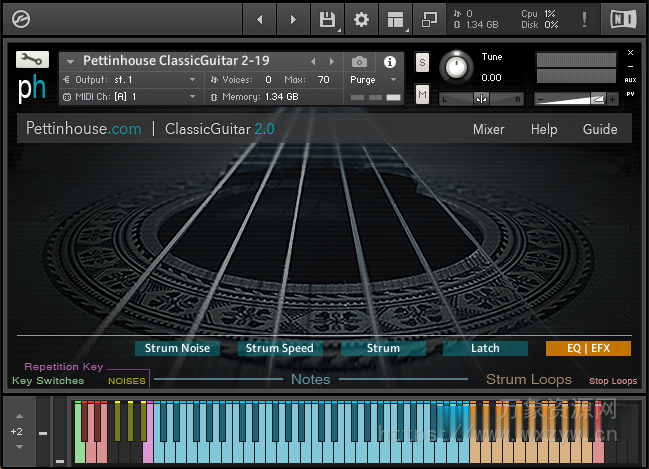
Task: Toggle the Latch button
Action: pyautogui.click(x=485, y=348)
